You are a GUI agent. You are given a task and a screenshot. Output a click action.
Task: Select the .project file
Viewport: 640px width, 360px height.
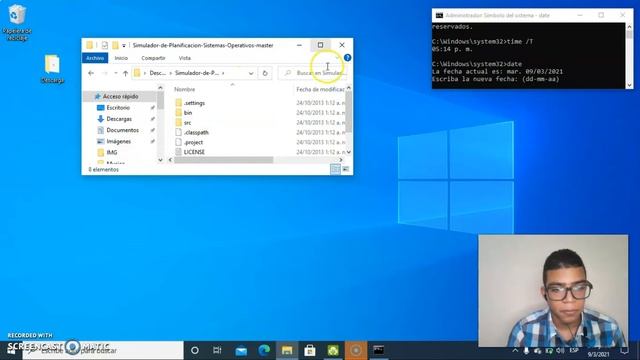(193, 142)
